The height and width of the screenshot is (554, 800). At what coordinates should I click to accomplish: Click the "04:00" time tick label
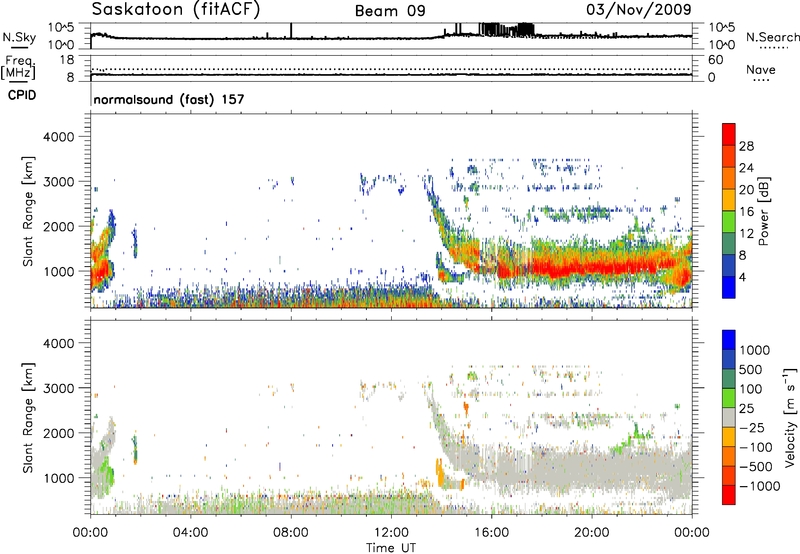point(190,533)
